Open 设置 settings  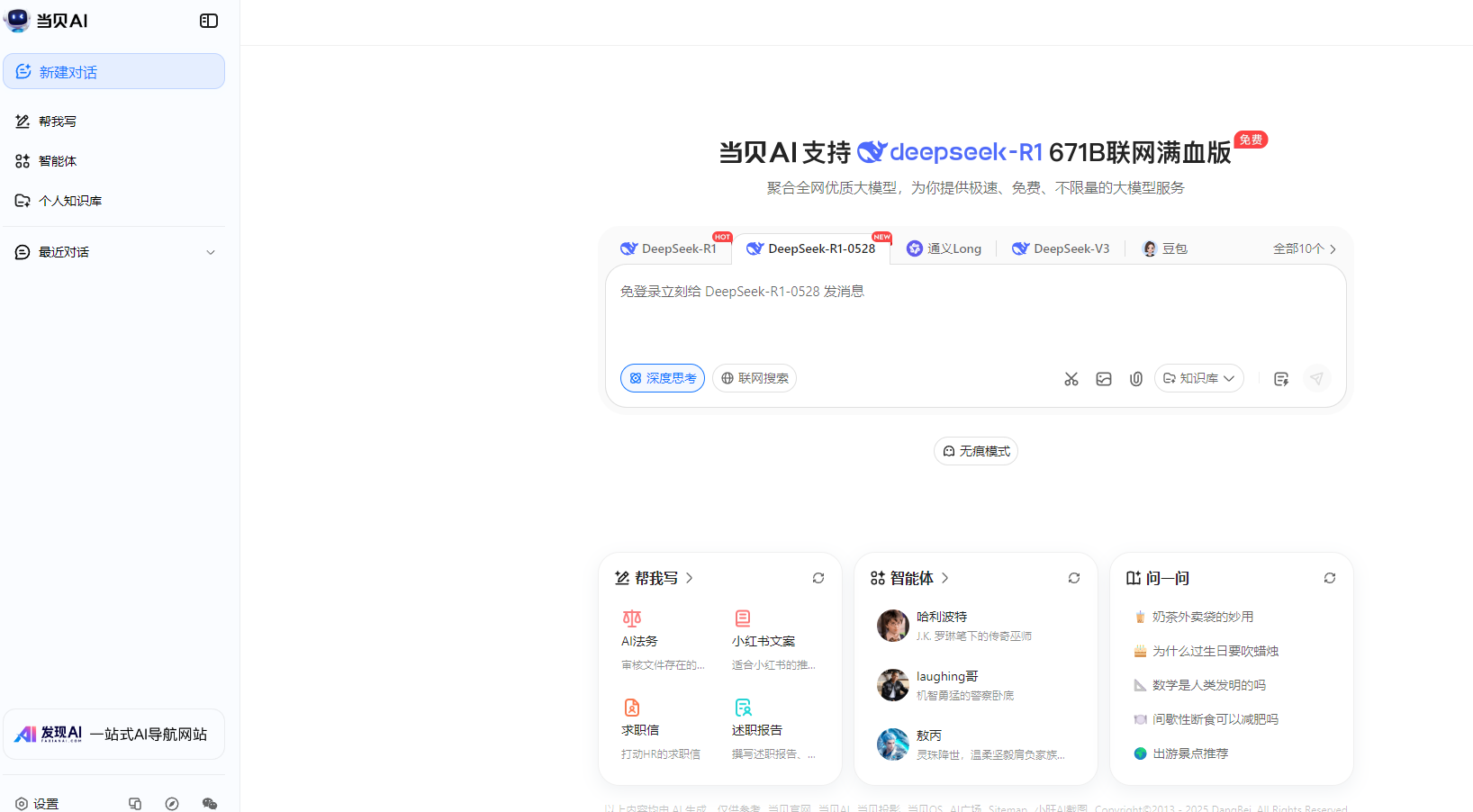(37, 804)
